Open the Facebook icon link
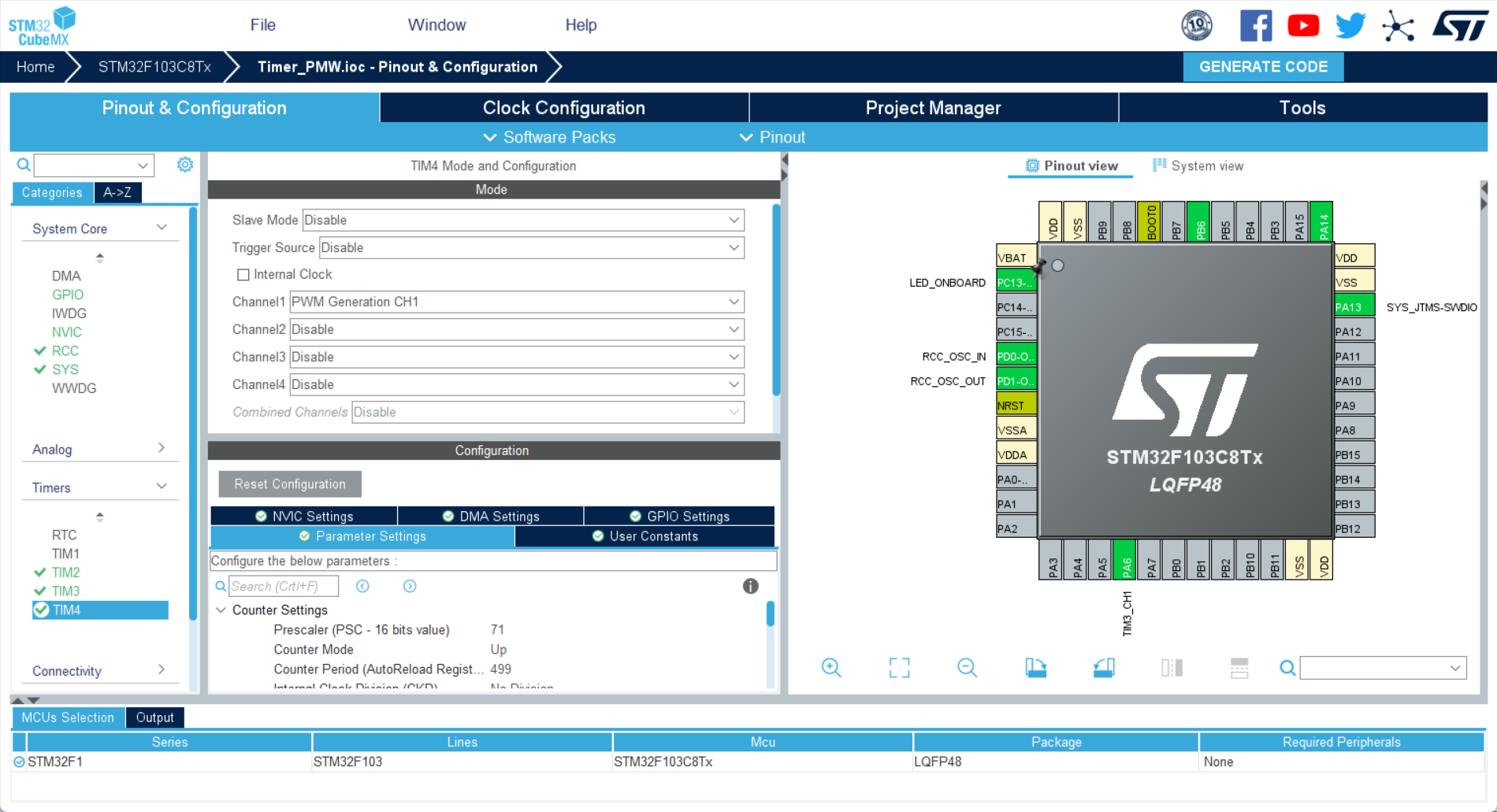The height and width of the screenshot is (812, 1497). pos(1256,26)
